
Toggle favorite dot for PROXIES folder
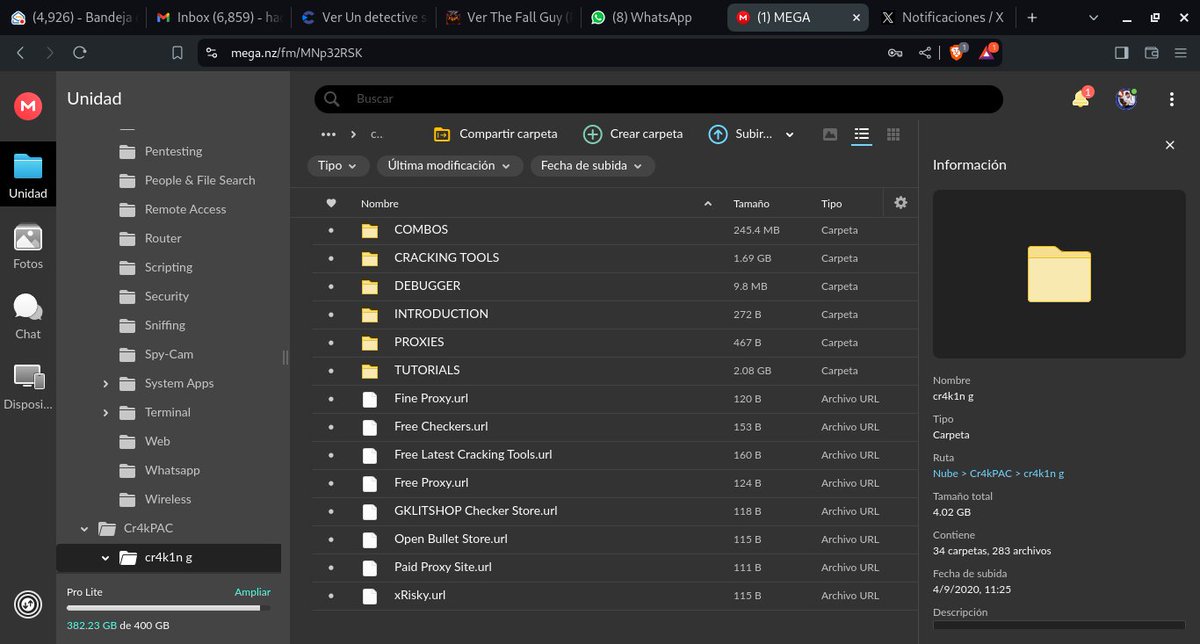[x=331, y=342]
